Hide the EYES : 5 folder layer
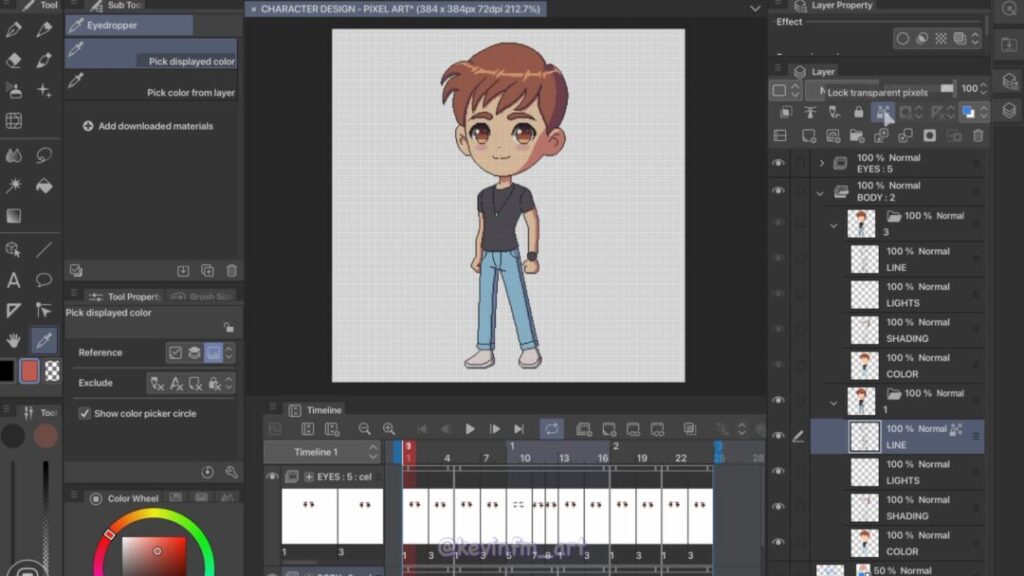 pyautogui.click(x=778, y=163)
